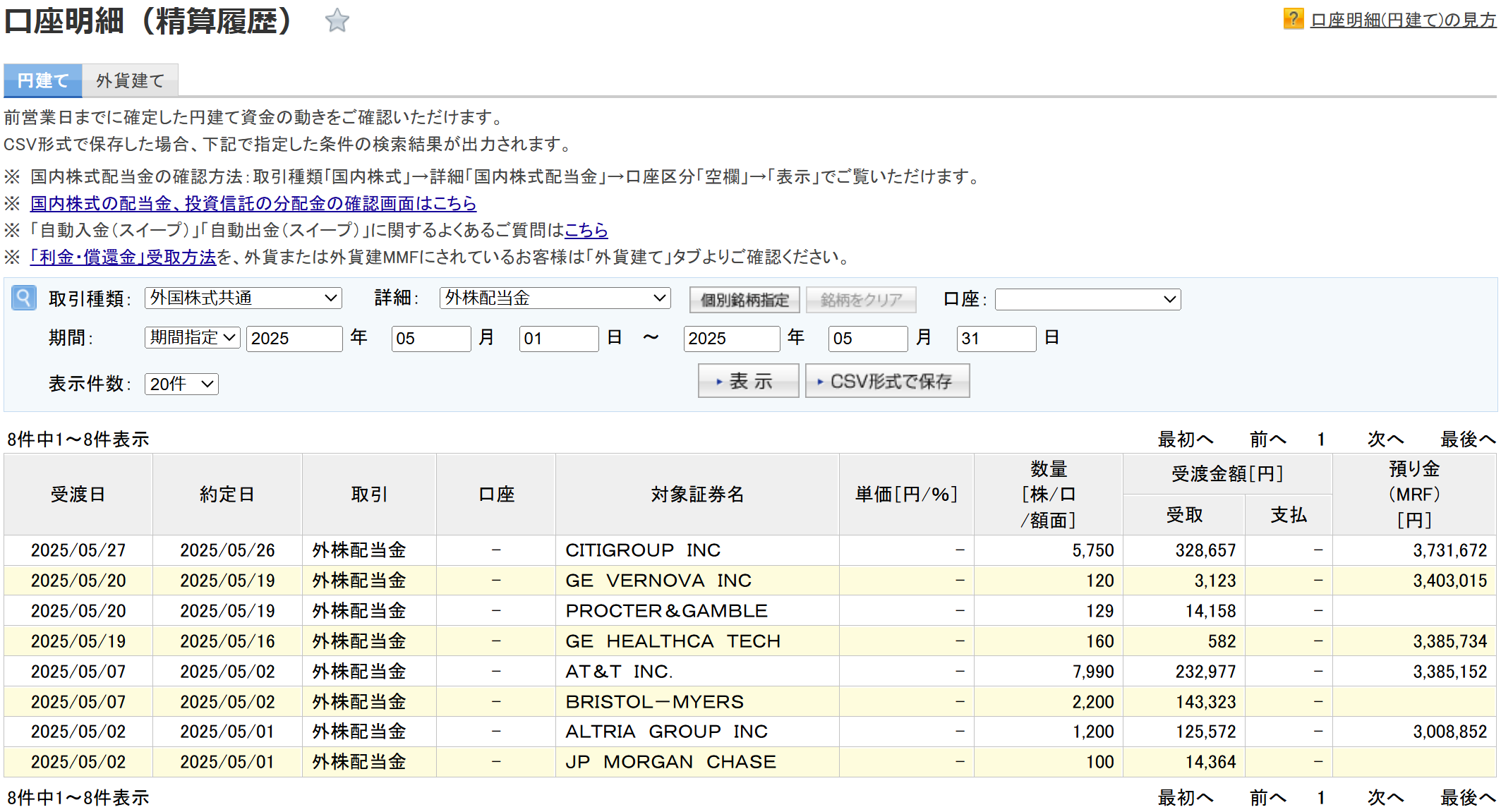
Task: Switch to the 外貨建て tab
Action: [130, 80]
